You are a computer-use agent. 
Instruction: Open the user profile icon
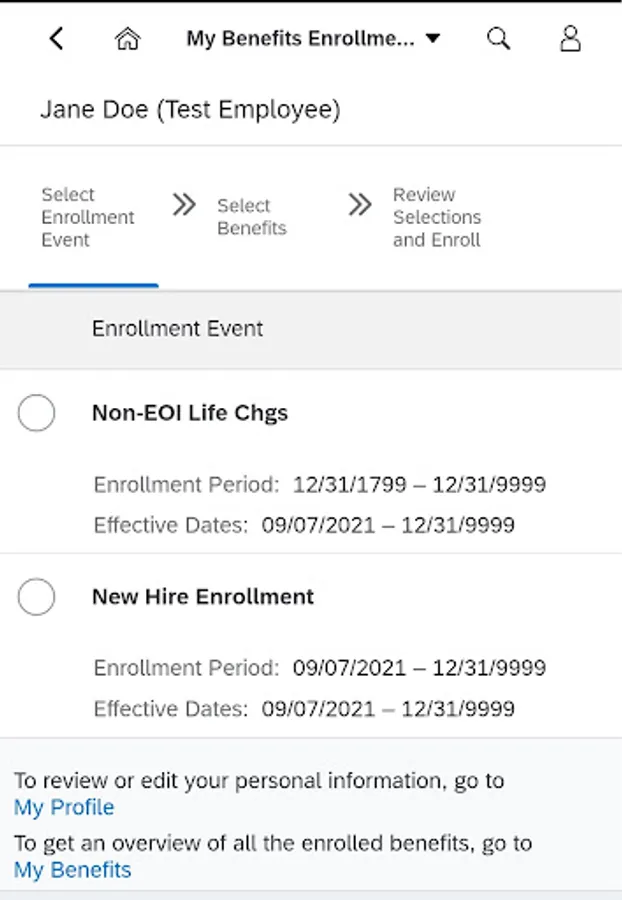(570, 39)
